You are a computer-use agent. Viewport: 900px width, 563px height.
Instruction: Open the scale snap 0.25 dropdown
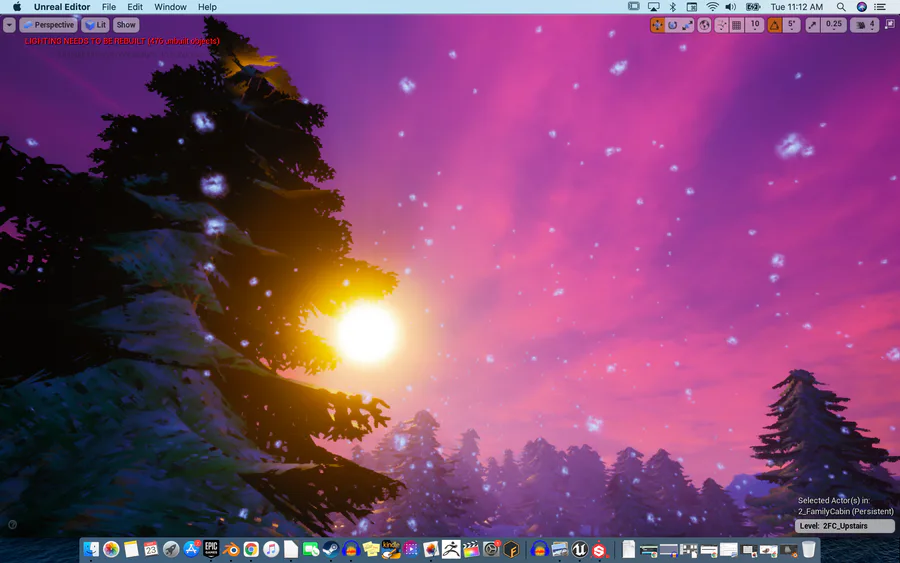pyautogui.click(x=833, y=25)
